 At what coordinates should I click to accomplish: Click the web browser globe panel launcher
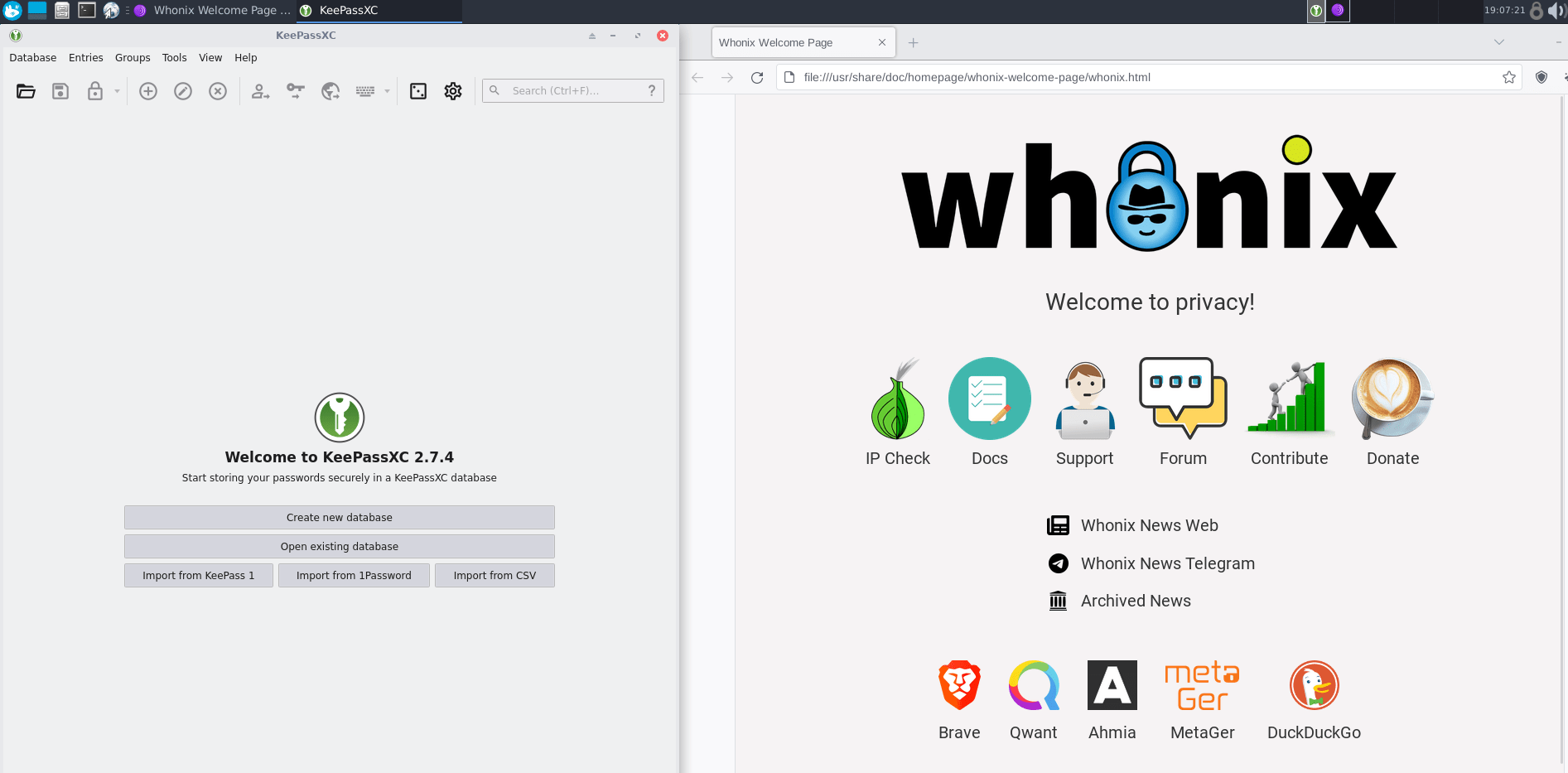111,10
